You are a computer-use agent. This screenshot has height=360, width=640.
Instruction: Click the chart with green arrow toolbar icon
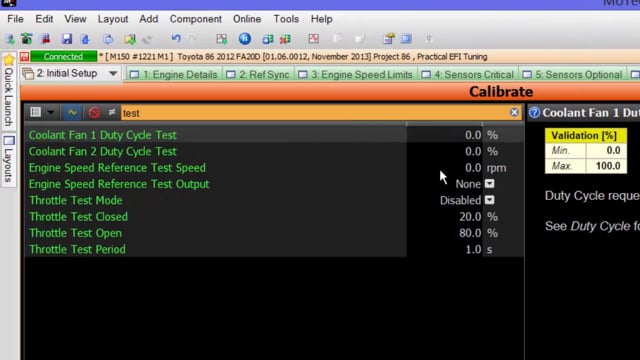point(222,39)
